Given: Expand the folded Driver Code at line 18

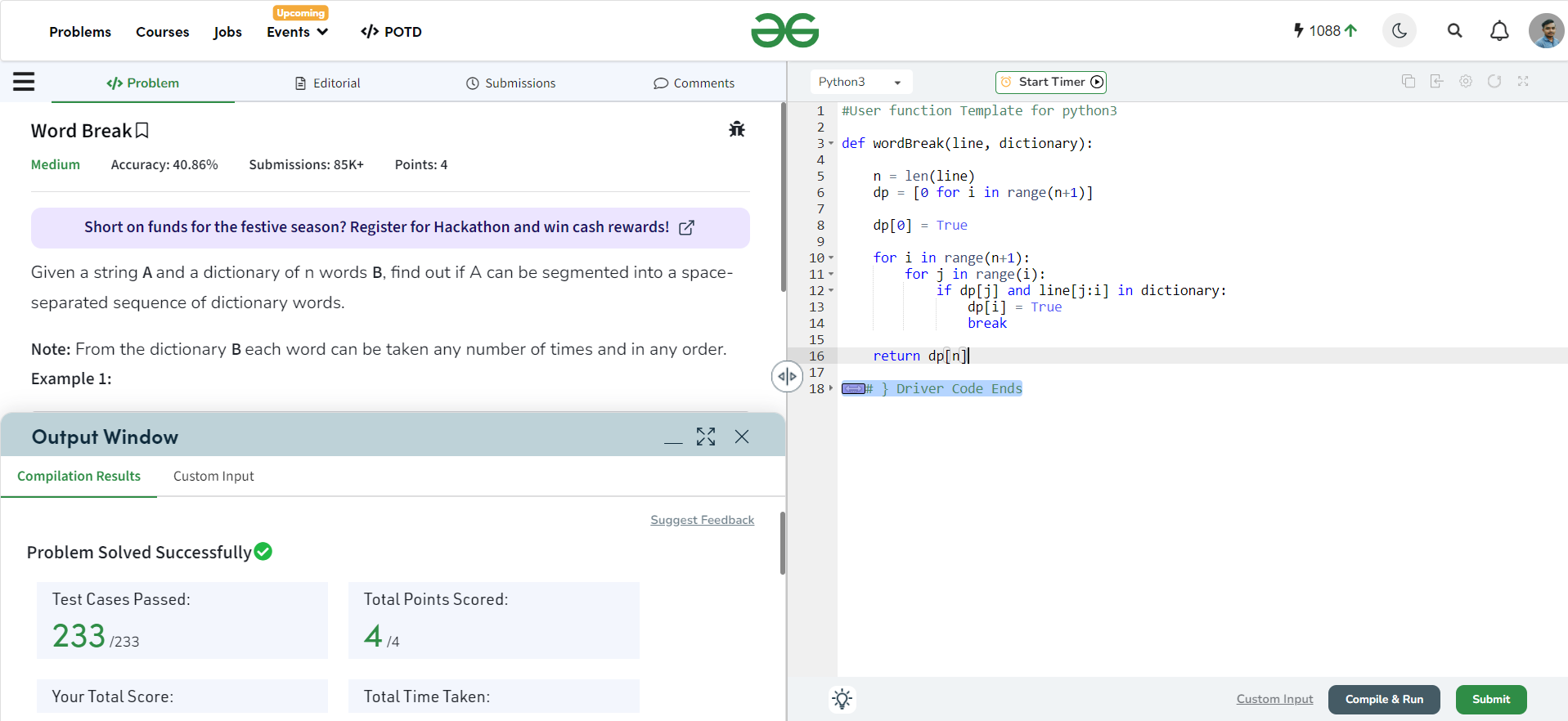Looking at the screenshot, I should pos(831,388).
